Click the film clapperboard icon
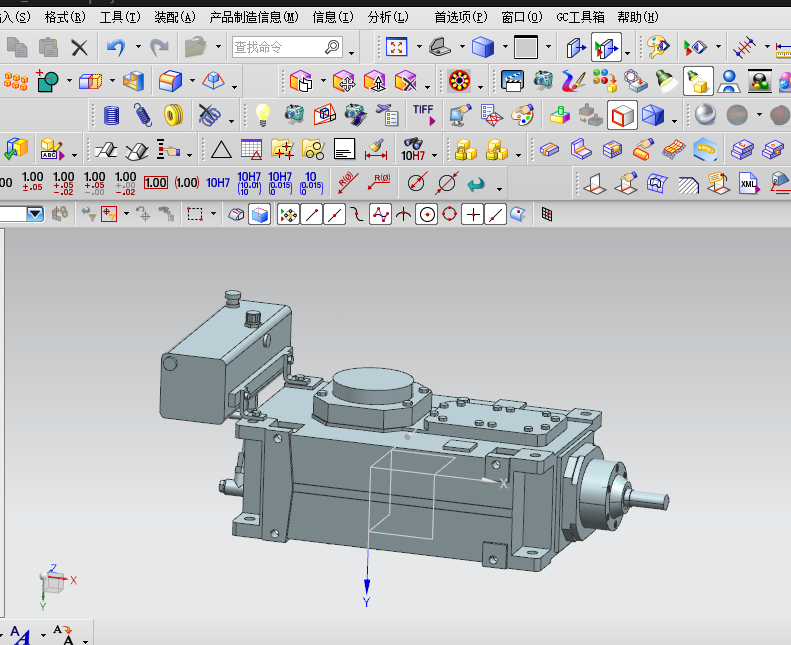 [x=512, y=81]
